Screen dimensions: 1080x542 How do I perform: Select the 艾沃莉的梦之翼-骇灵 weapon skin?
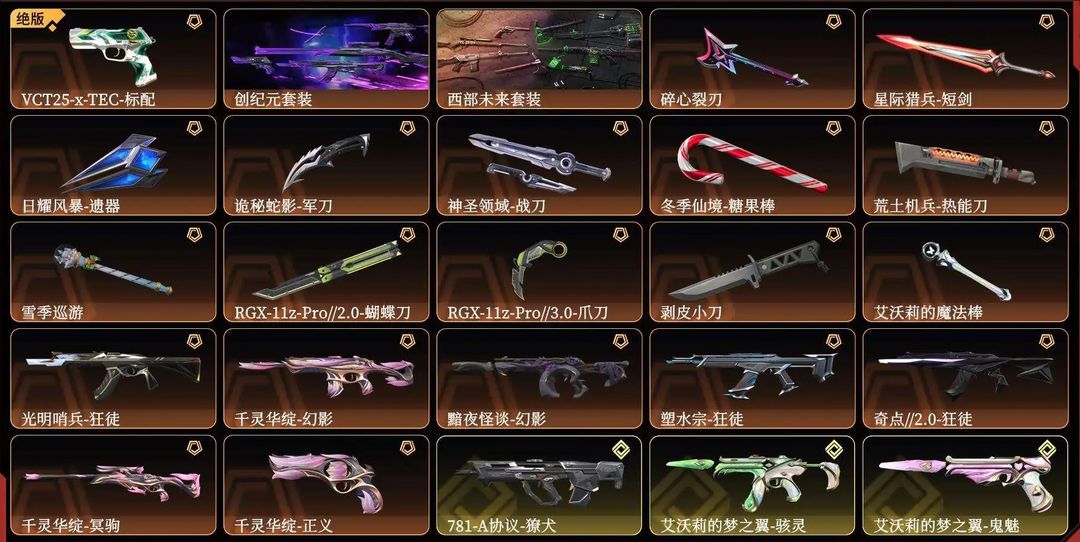752,486
